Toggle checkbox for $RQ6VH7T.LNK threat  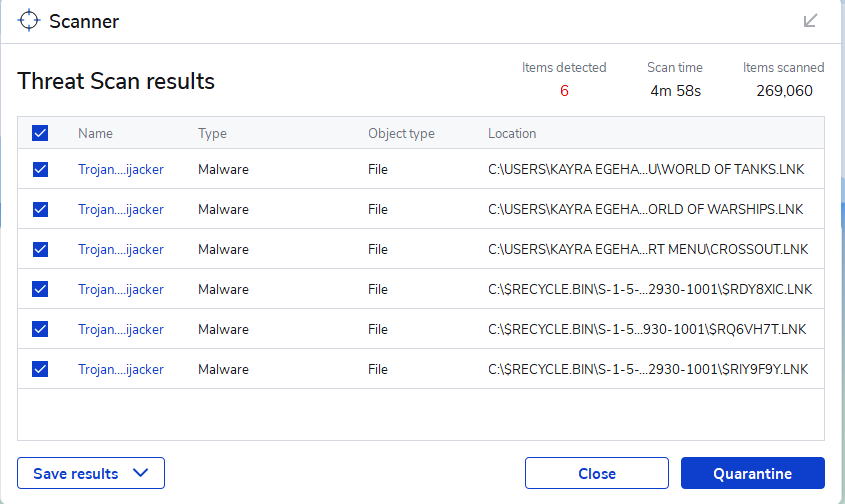(x=40, y=329)
